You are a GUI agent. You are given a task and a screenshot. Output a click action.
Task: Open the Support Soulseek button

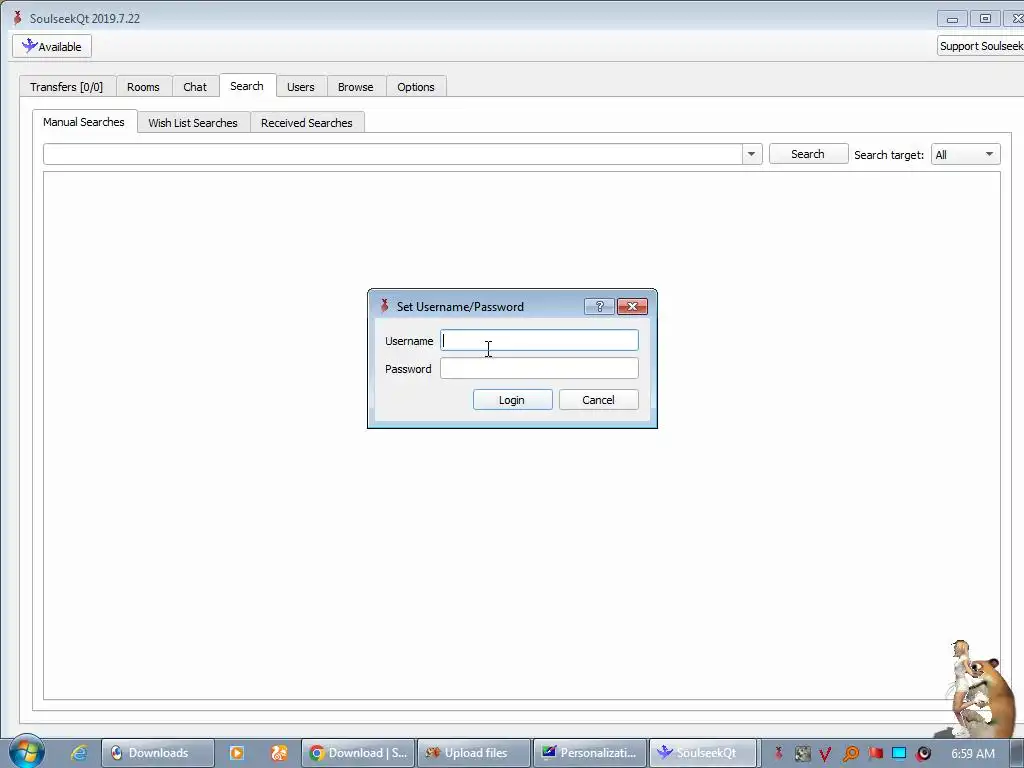(980, 46)
